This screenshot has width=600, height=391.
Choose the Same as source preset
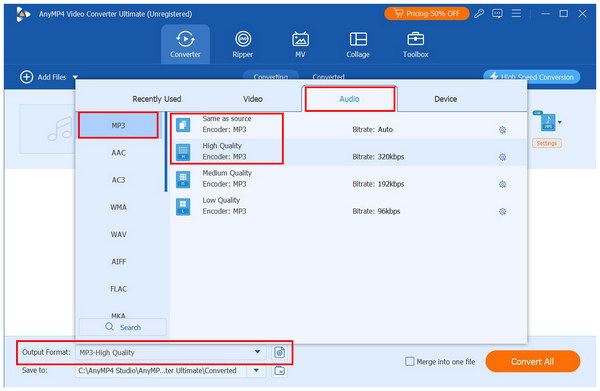click(x=348, y=125)
